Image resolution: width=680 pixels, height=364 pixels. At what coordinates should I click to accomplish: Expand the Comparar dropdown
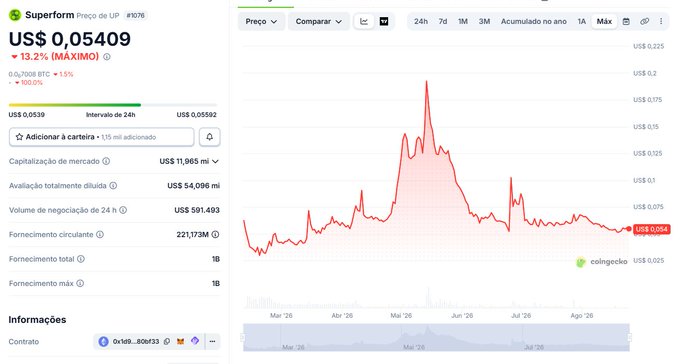click(x=319, y=21)
